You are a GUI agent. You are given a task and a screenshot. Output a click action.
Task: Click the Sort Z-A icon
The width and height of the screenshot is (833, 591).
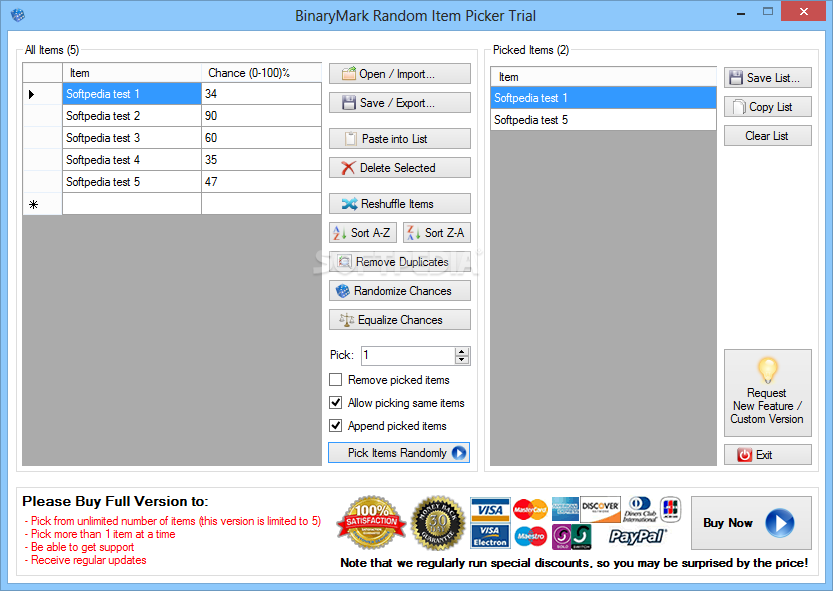(413, 233)
